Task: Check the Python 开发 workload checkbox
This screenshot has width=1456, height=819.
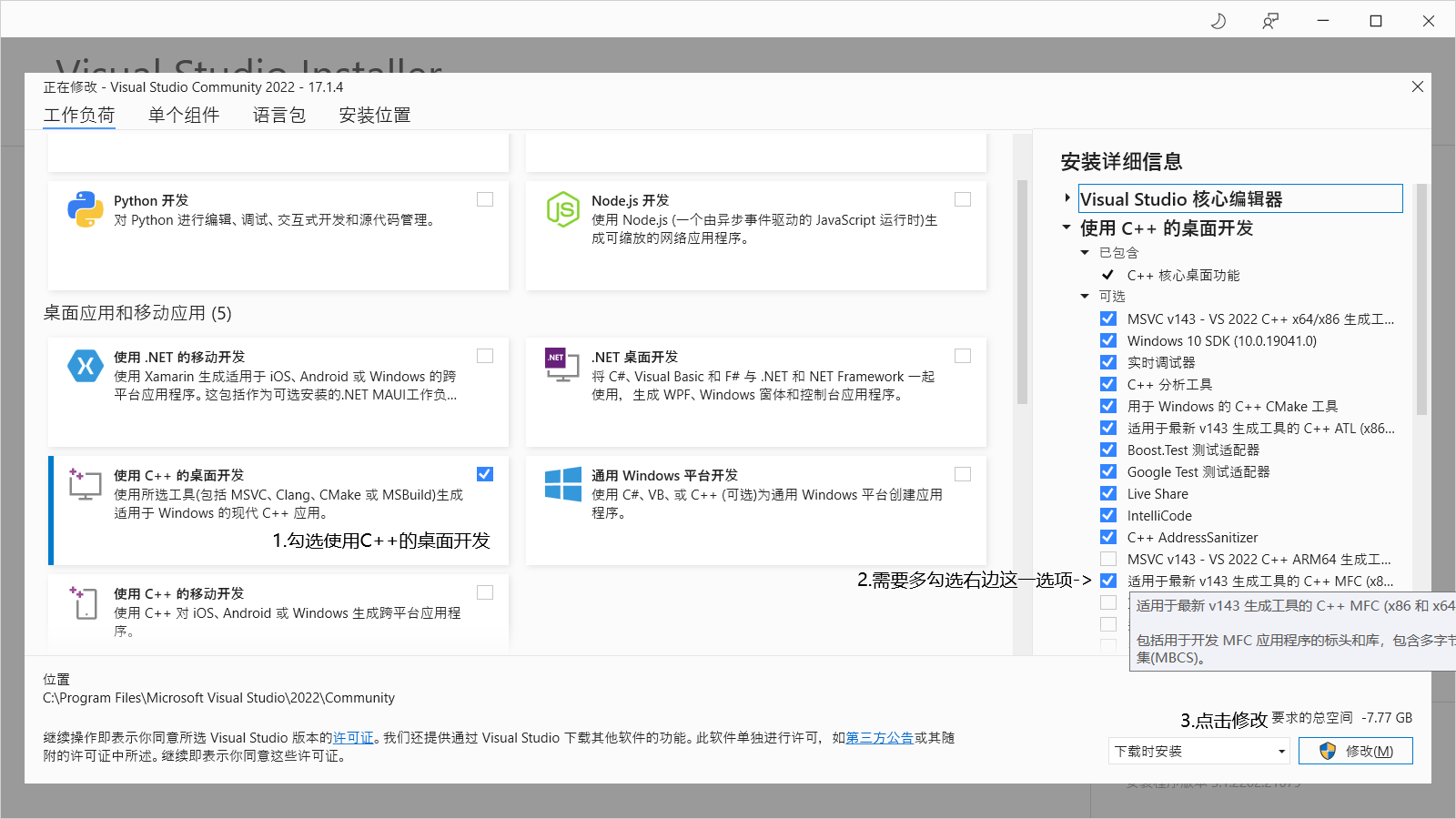Action: tap(485, 199)
